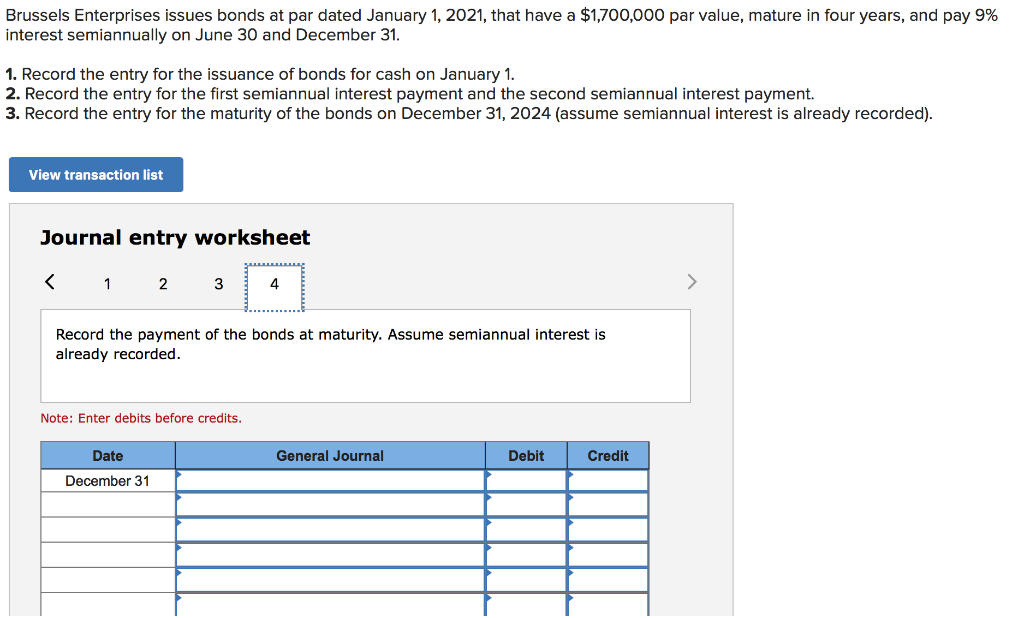Select journal entry tab 3

coord(218,284)
